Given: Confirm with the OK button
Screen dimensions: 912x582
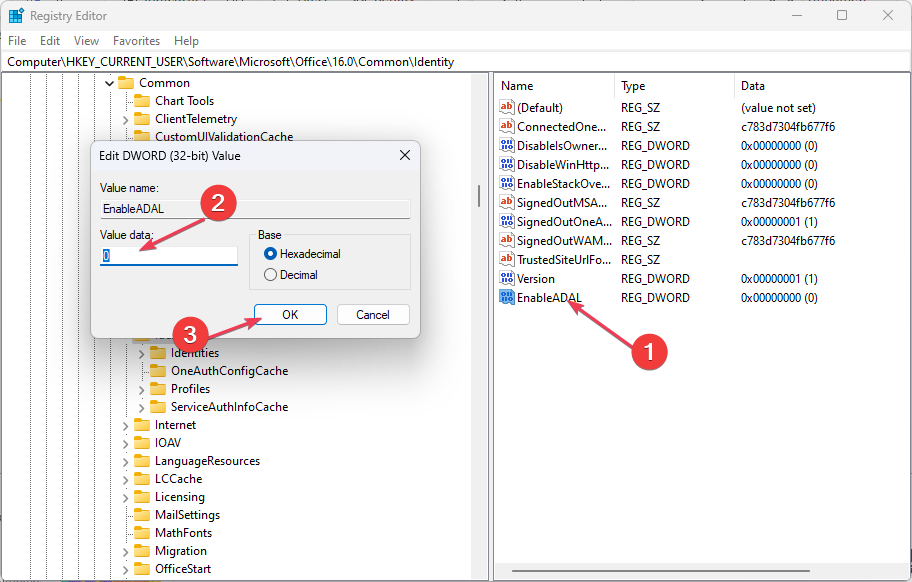Looking at the screenshot, I should pyautogui.click(x=290, y=315).
